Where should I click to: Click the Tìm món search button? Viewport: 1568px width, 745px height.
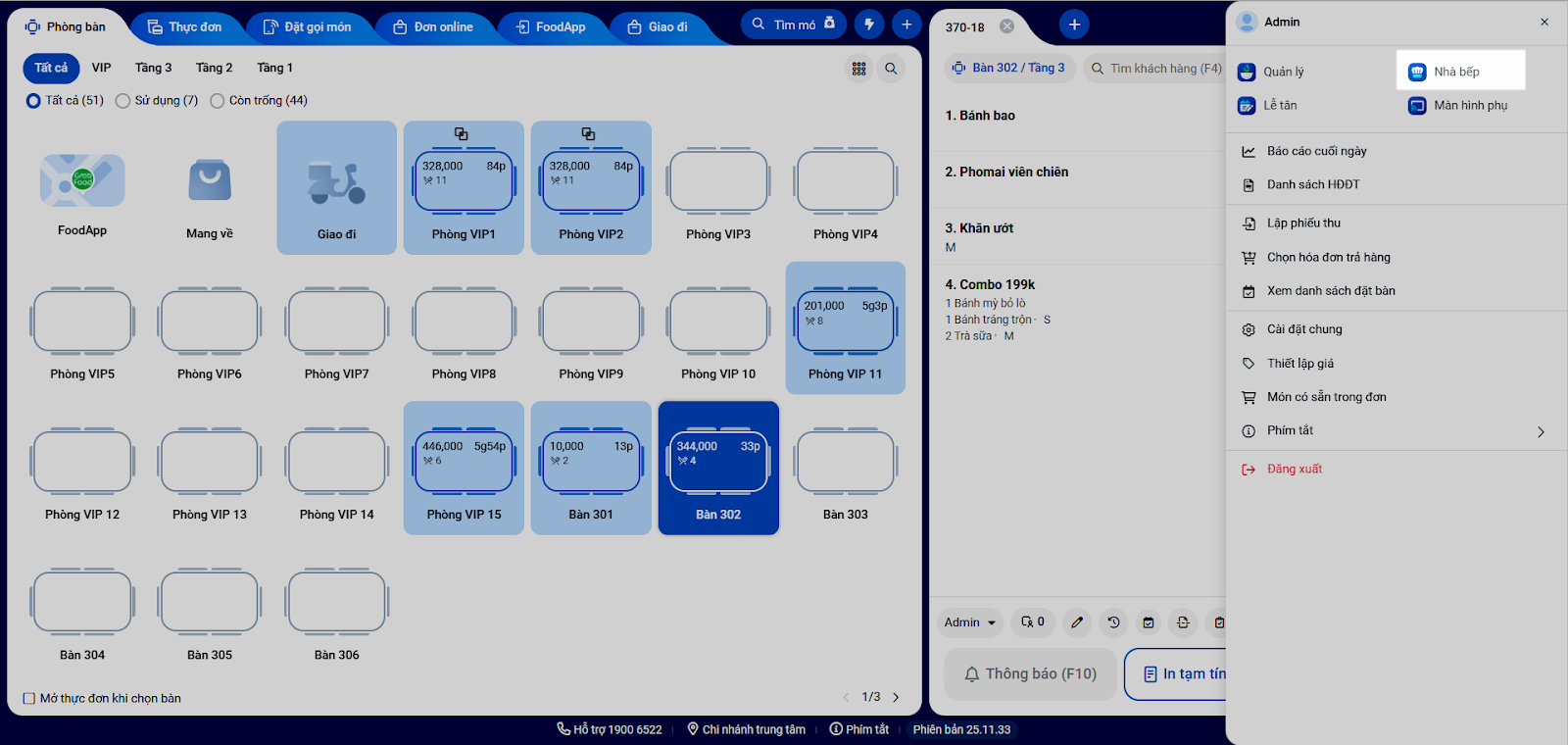pyautogui.click(x=794, y=25)
